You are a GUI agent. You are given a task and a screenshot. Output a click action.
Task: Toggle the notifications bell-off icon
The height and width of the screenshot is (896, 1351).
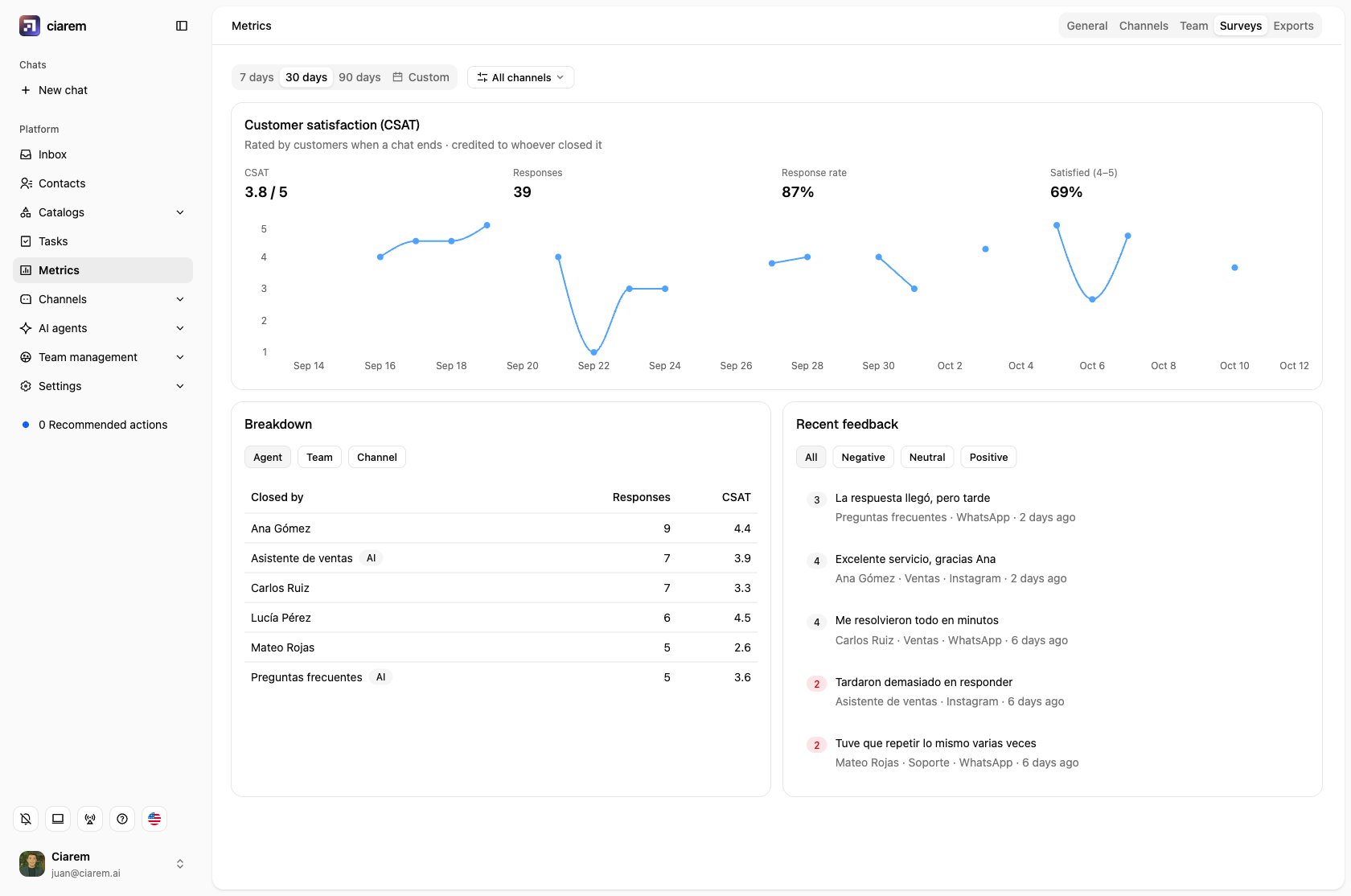(x=26, y=819)
